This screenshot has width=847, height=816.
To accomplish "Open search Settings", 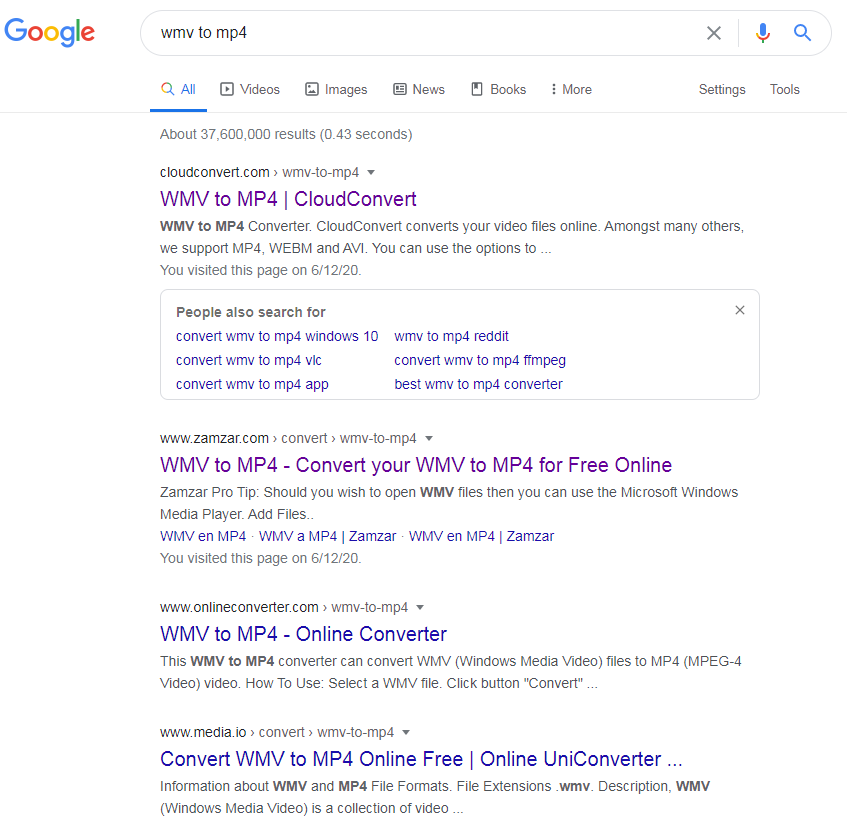I will [722, 90].
